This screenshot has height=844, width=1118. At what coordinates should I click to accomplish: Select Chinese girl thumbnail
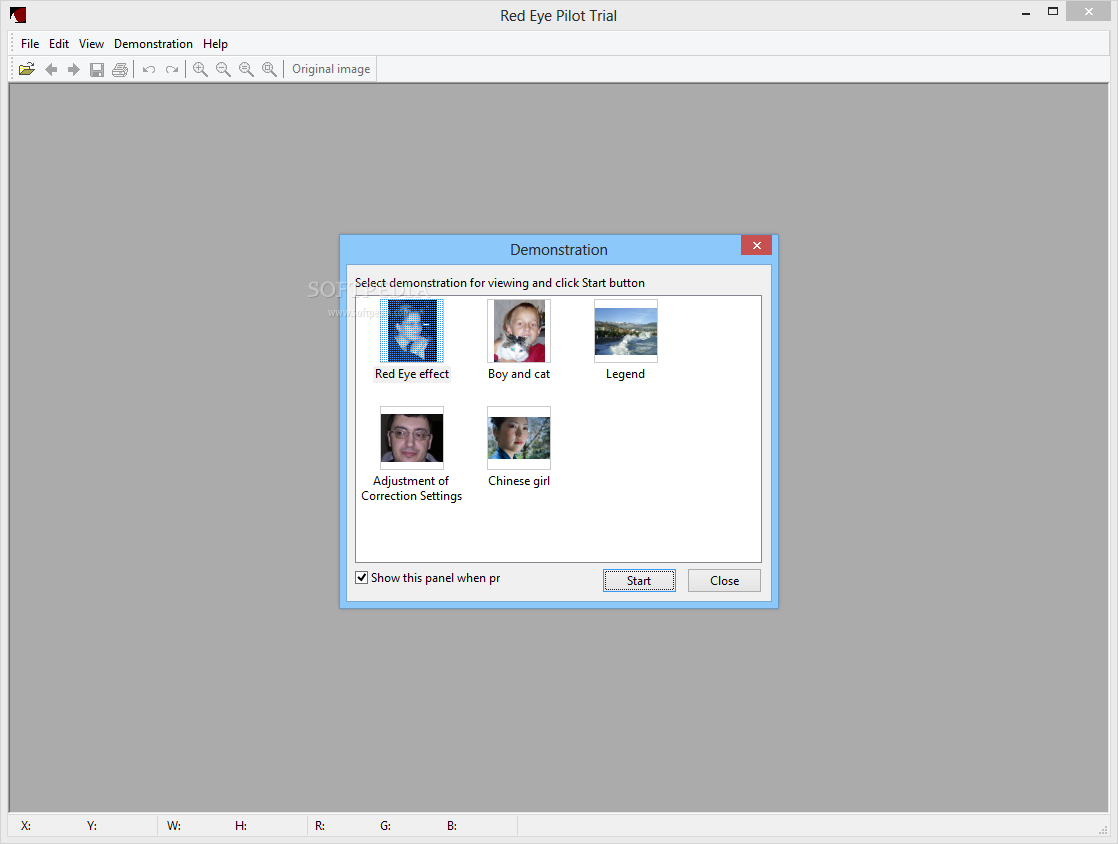point(519,438)
